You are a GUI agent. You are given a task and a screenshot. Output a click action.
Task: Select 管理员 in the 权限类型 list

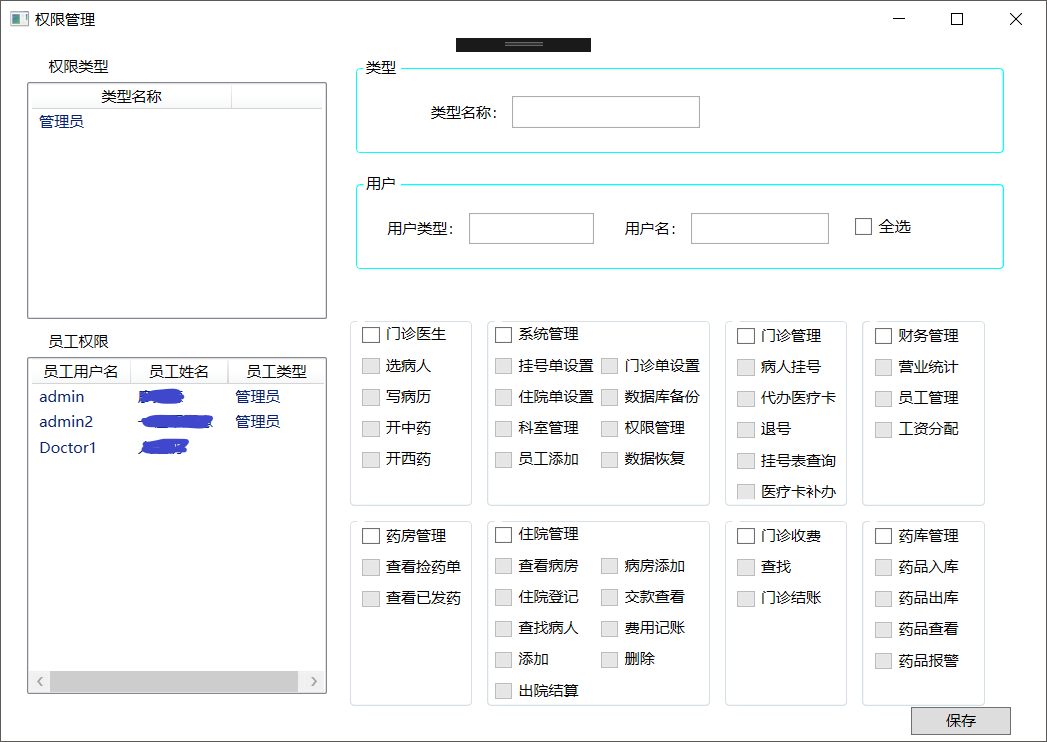pos(60,121)
